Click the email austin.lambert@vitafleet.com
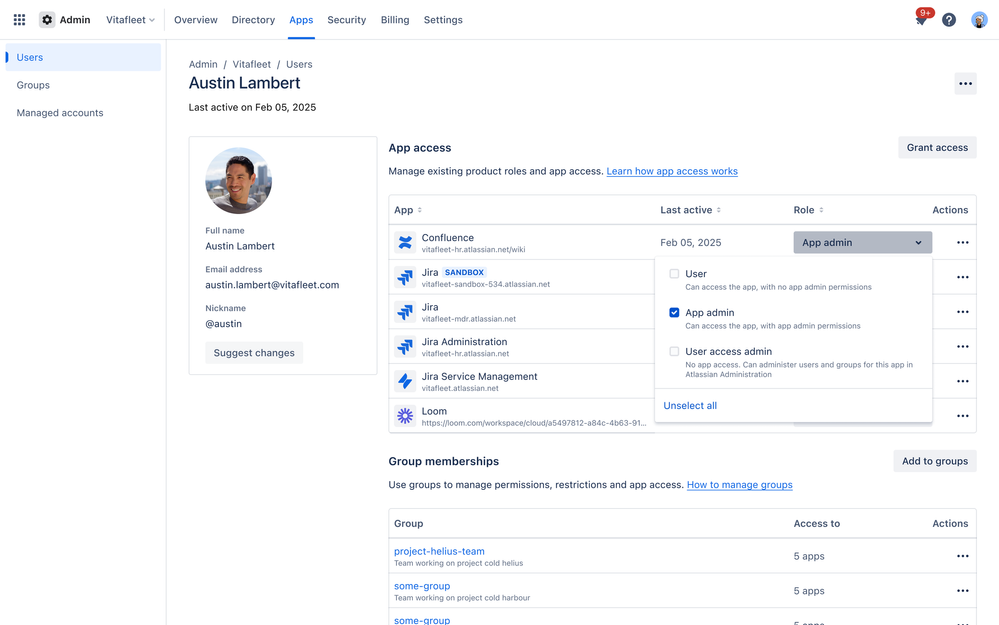Viewport: 999px width, 625px height. pos(272,285)
